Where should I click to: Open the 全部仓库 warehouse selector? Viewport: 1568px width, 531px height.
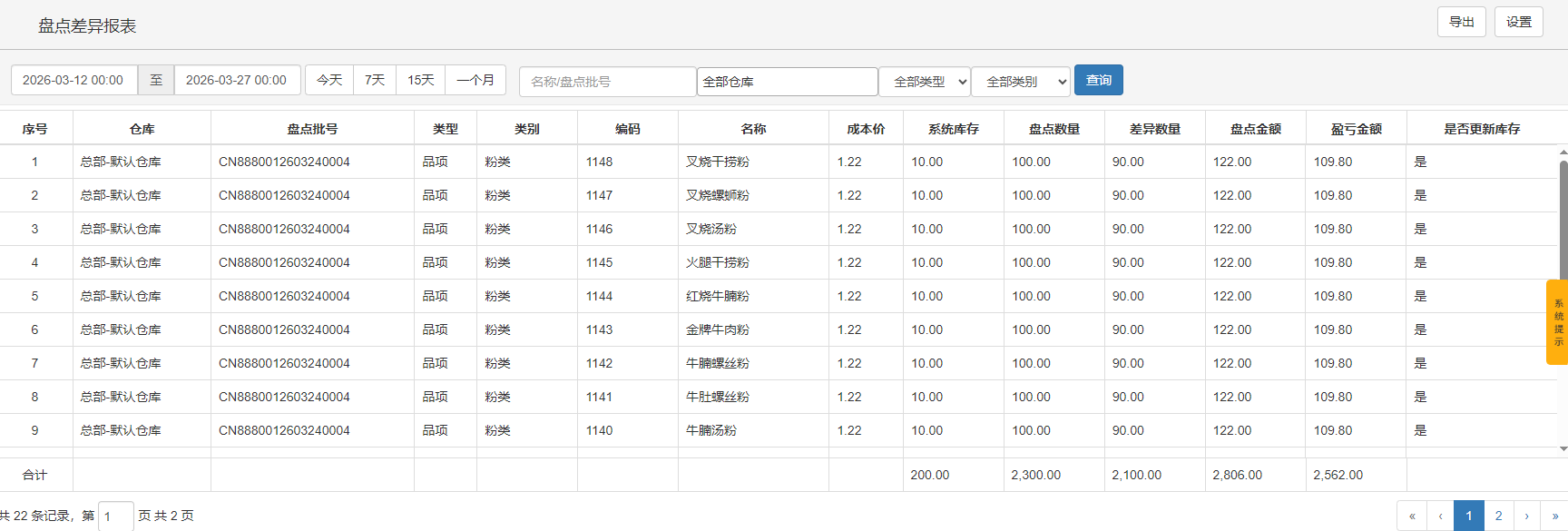coord(787,82)
